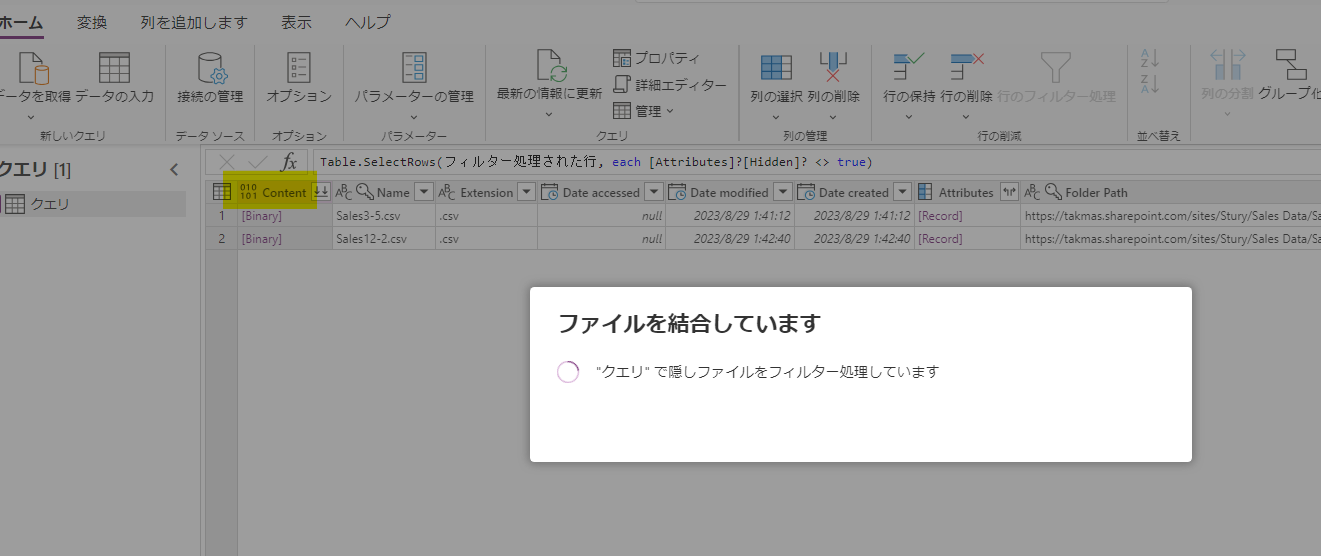Click the [Record] cell in row 2
This screenshot has width=1321, height=556.
(x=967, y=239)
